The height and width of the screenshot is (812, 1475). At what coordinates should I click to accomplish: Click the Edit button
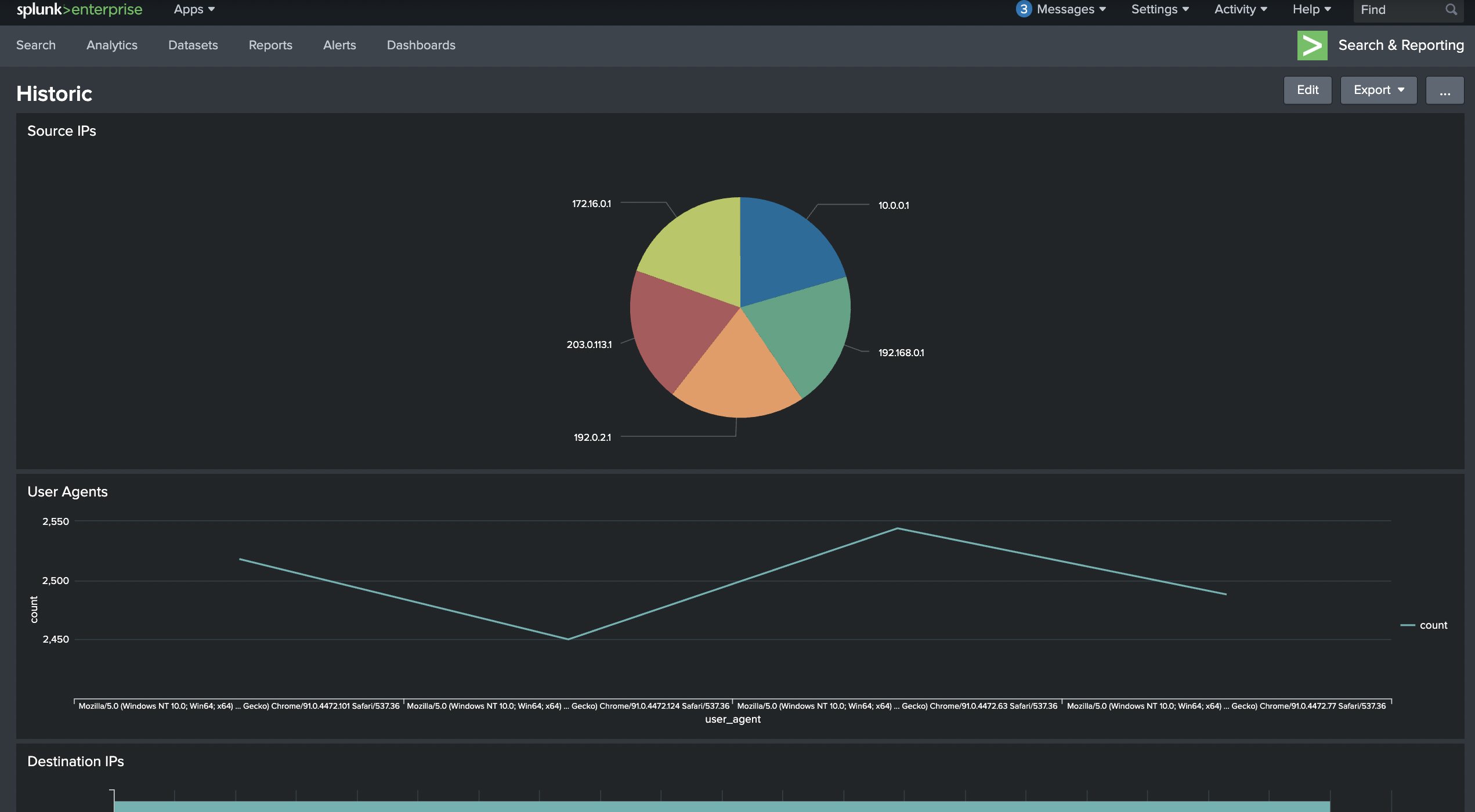1307,90
